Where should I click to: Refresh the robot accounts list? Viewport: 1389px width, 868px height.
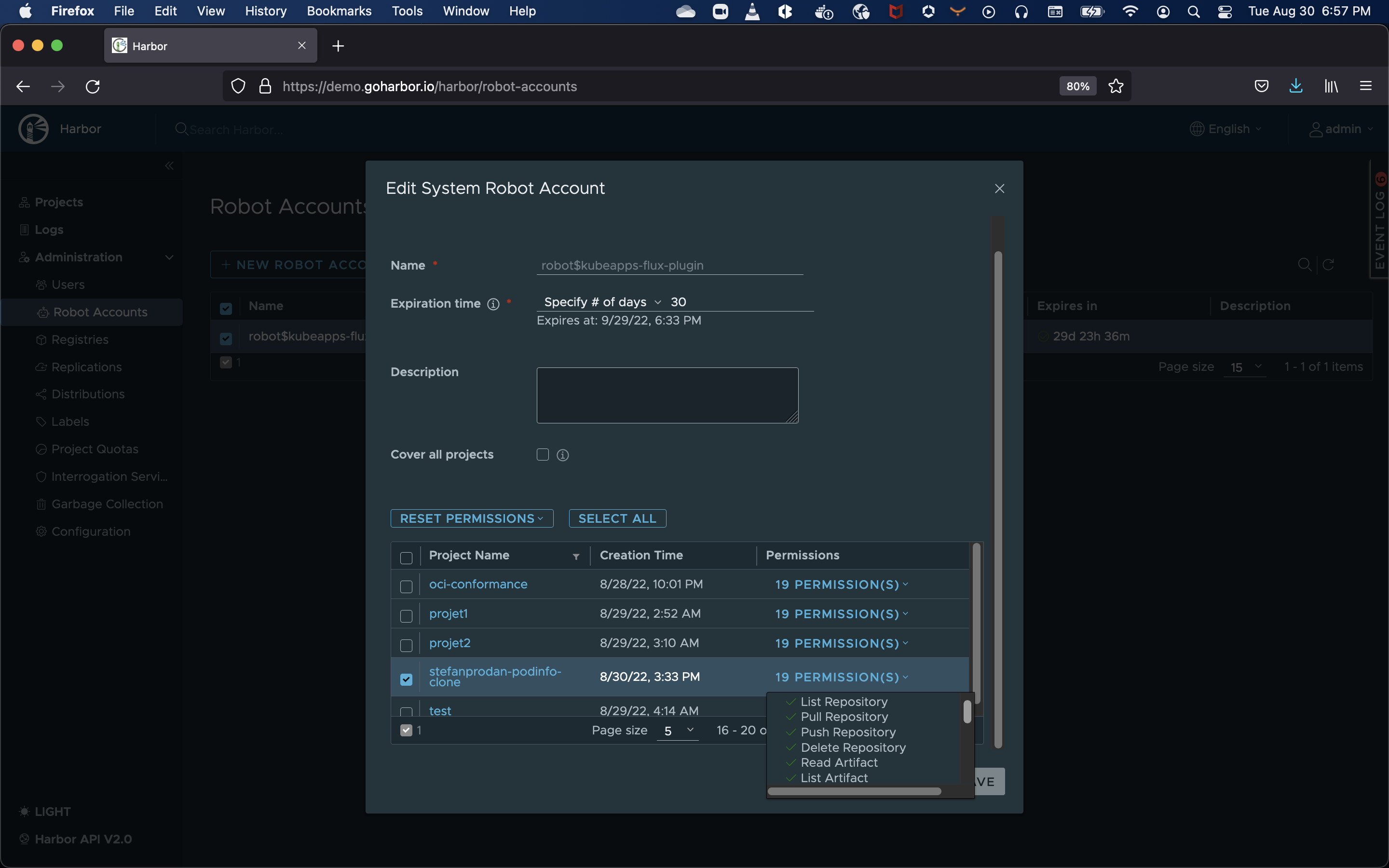1329,265
